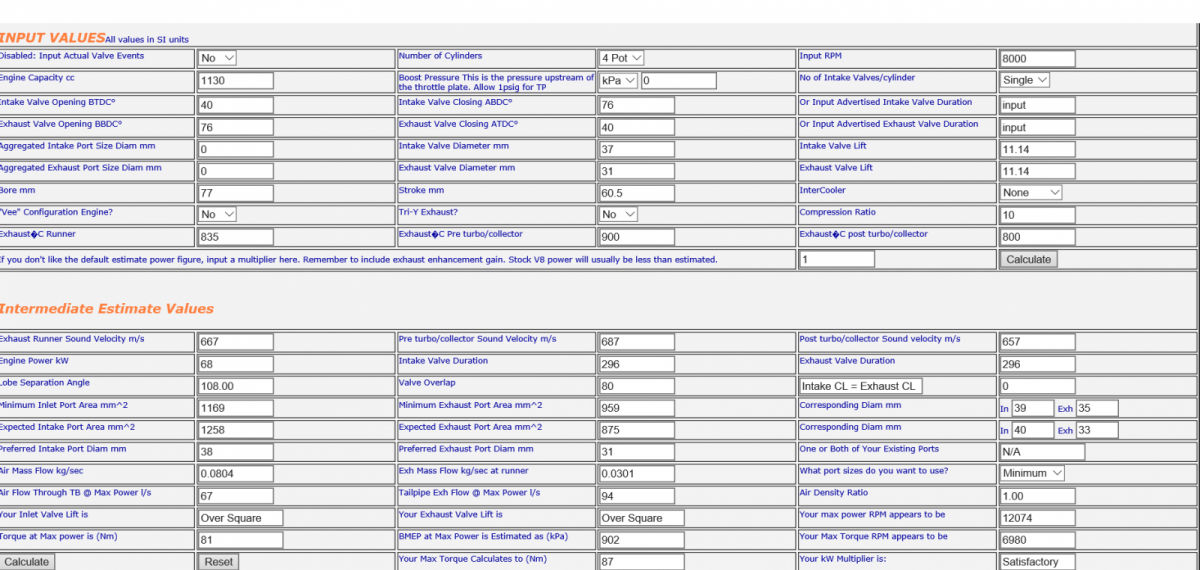Viewport: 1200px width, 570px height.
Task: Click the Reset button
Action: pos(219,561)
